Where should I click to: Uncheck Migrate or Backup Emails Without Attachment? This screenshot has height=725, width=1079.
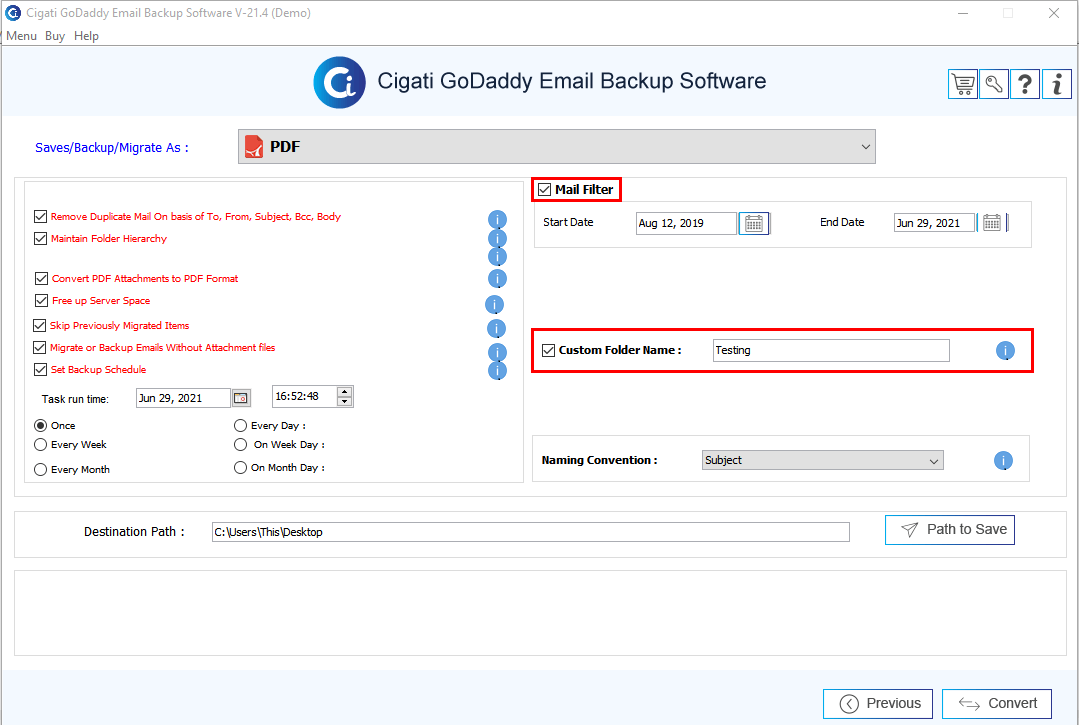coord(40,347)
